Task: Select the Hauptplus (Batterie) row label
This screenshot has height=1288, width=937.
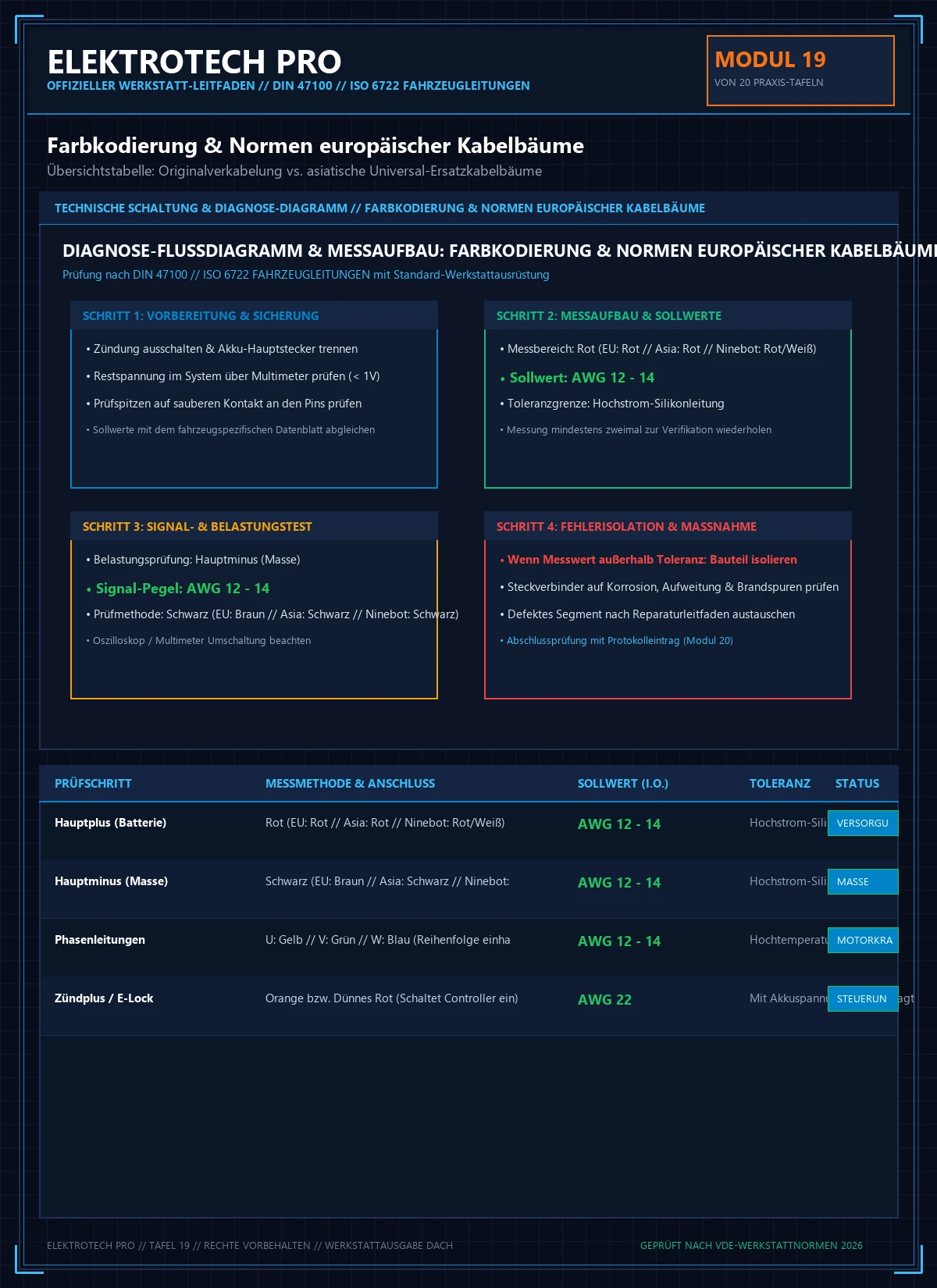Action: click(110, 822)
